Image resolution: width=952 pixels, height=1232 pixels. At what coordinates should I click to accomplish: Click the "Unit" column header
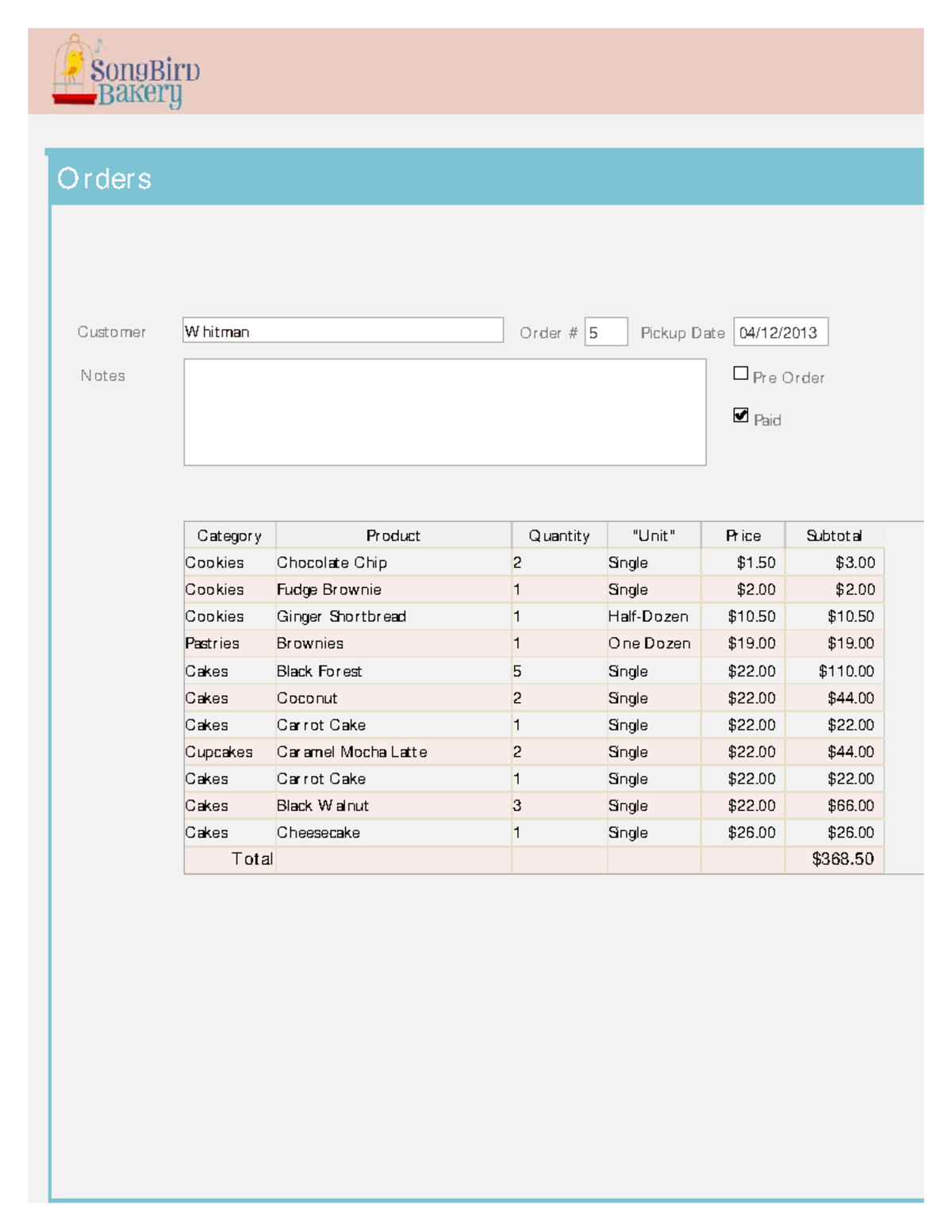pos(654,535)
